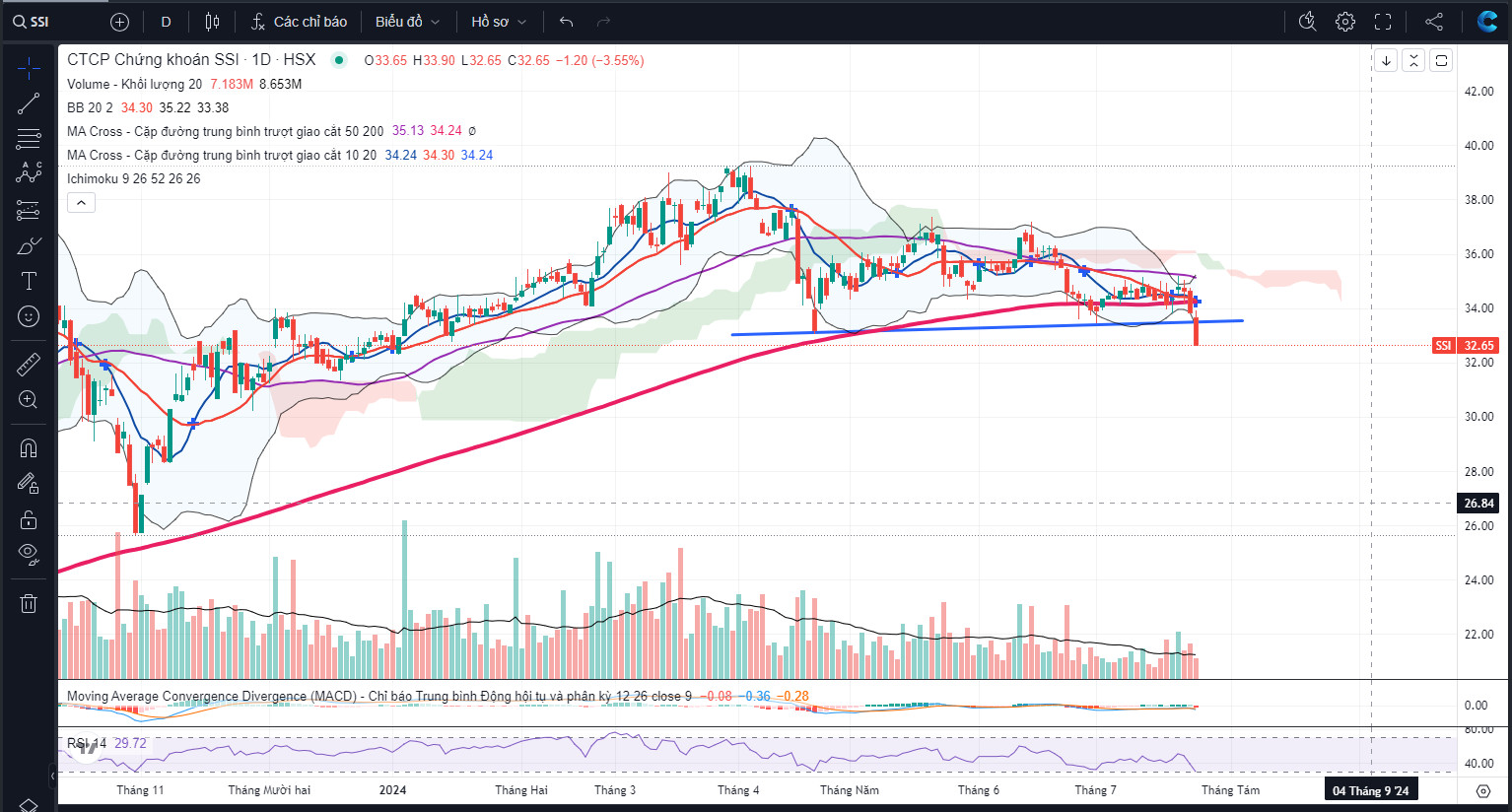1512x812 pixels.
Task: Toggle magnet mode for drawings
Action: [x=29, y=448]
